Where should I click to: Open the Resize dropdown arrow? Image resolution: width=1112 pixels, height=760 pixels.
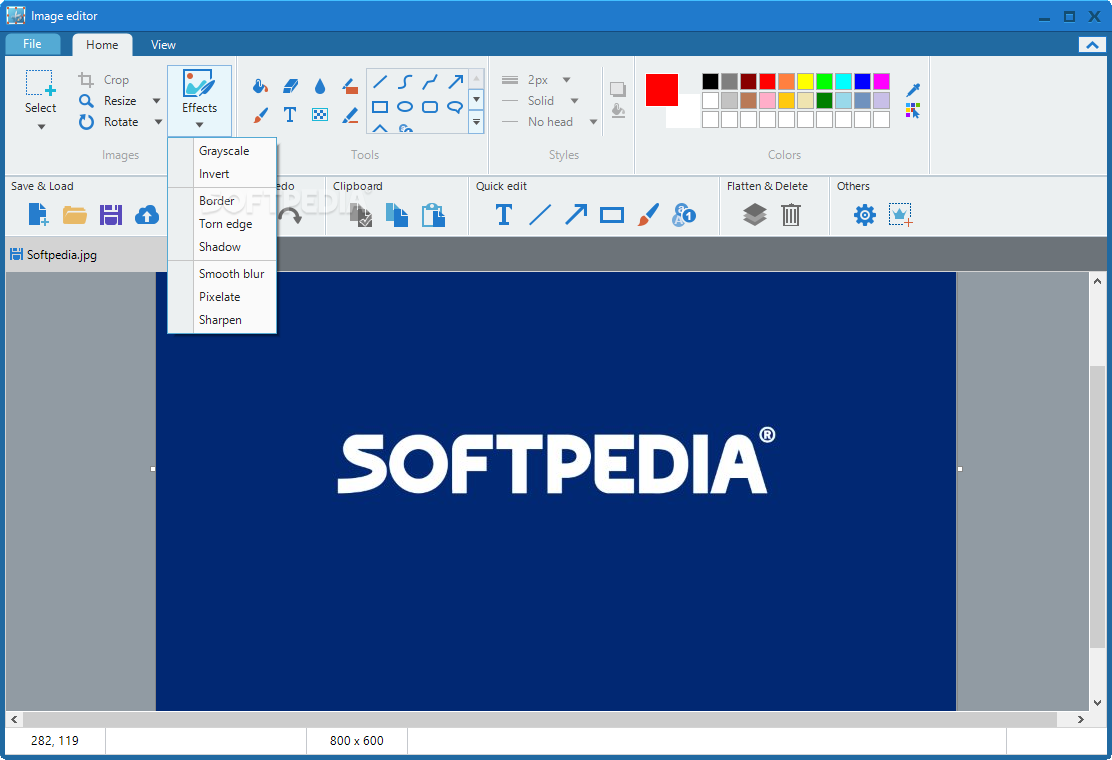pyautogui.click(x=157, y=101)
